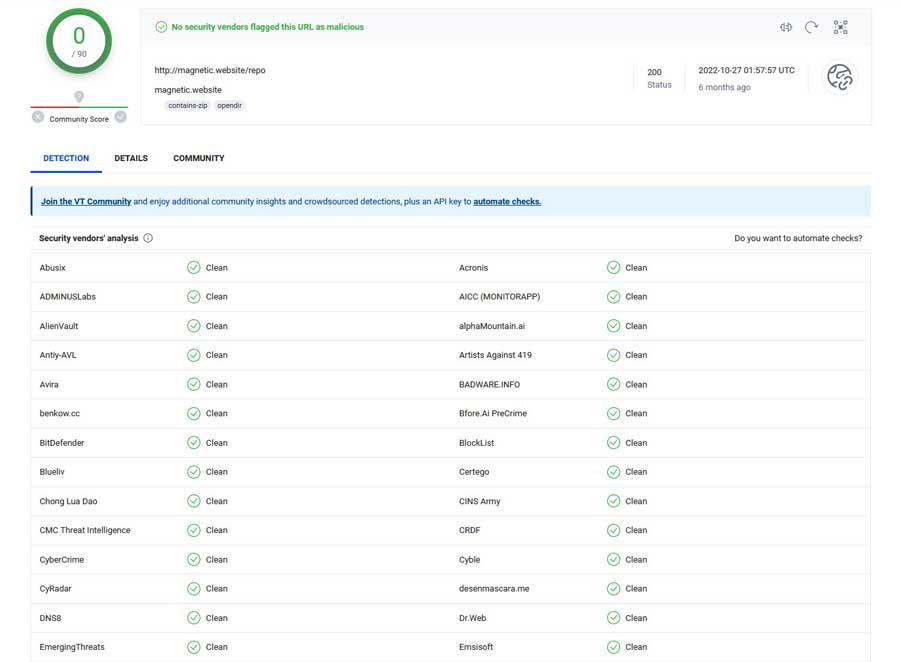Switch to the DETECTION tab
The width and height of the screenshot is (900, 662).
pos(66,158)
